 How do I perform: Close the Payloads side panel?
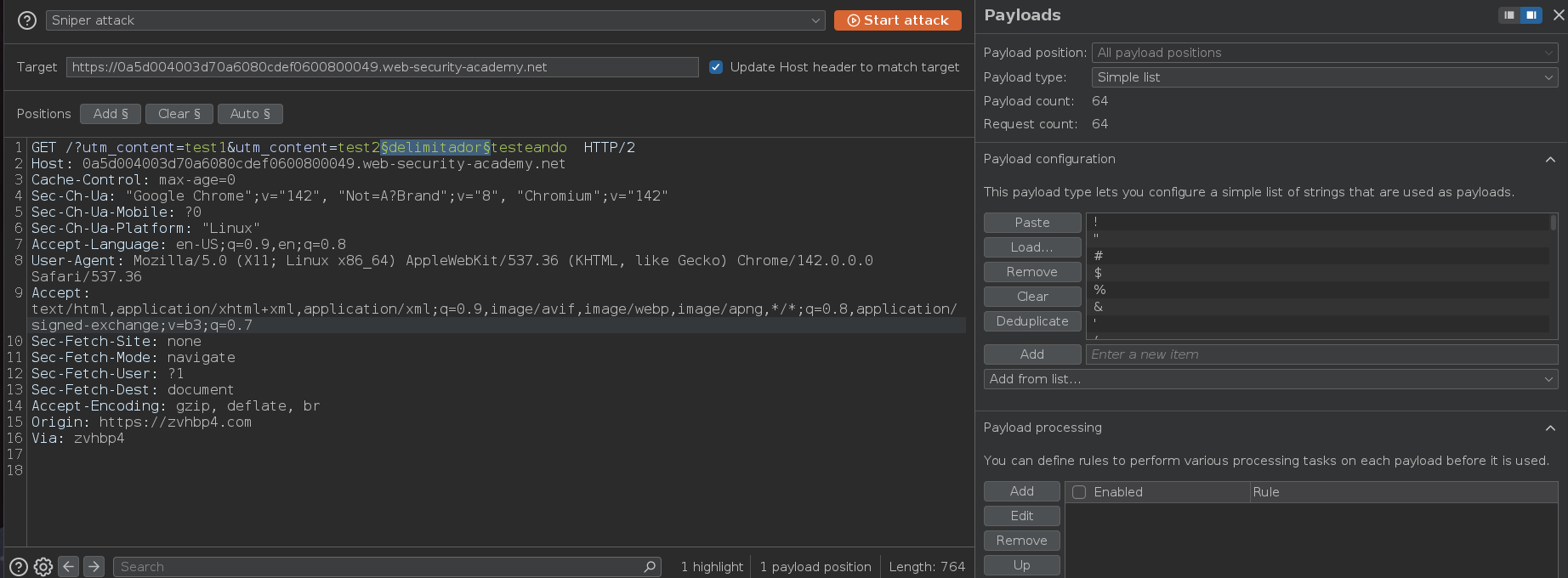tap(1558, 15)
